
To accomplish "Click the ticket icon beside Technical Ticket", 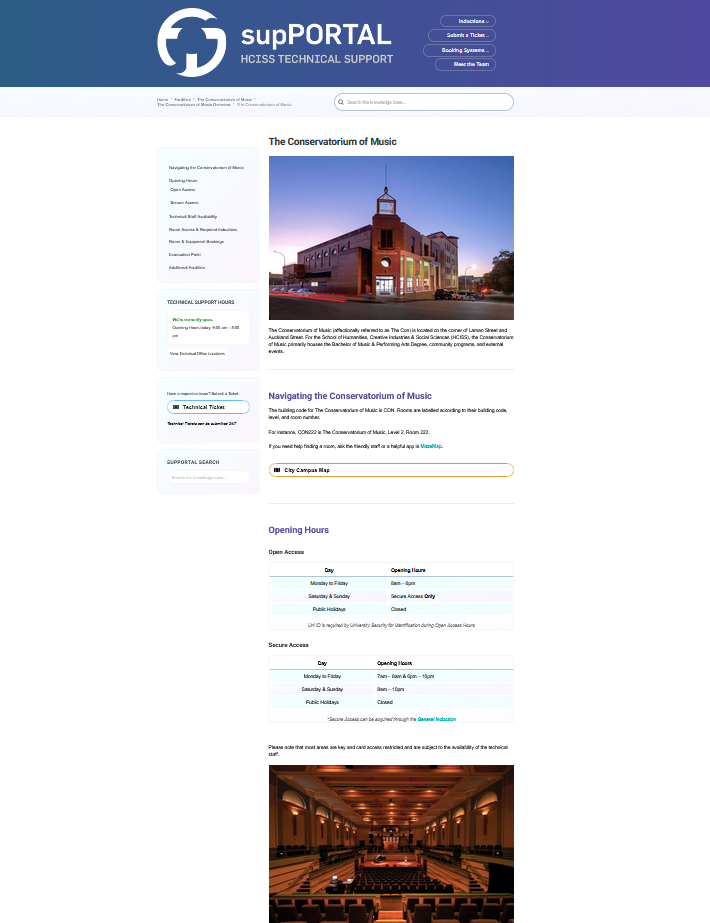I will coord(176,407).
